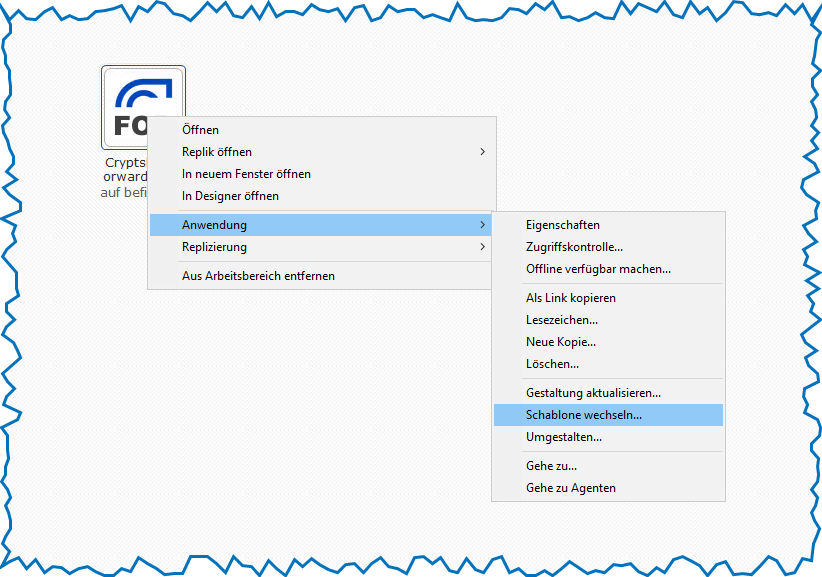Select Neue Kopie... option
Image resolution: width=822 pixels, height=577 pixels.
(x=560, y=342)
